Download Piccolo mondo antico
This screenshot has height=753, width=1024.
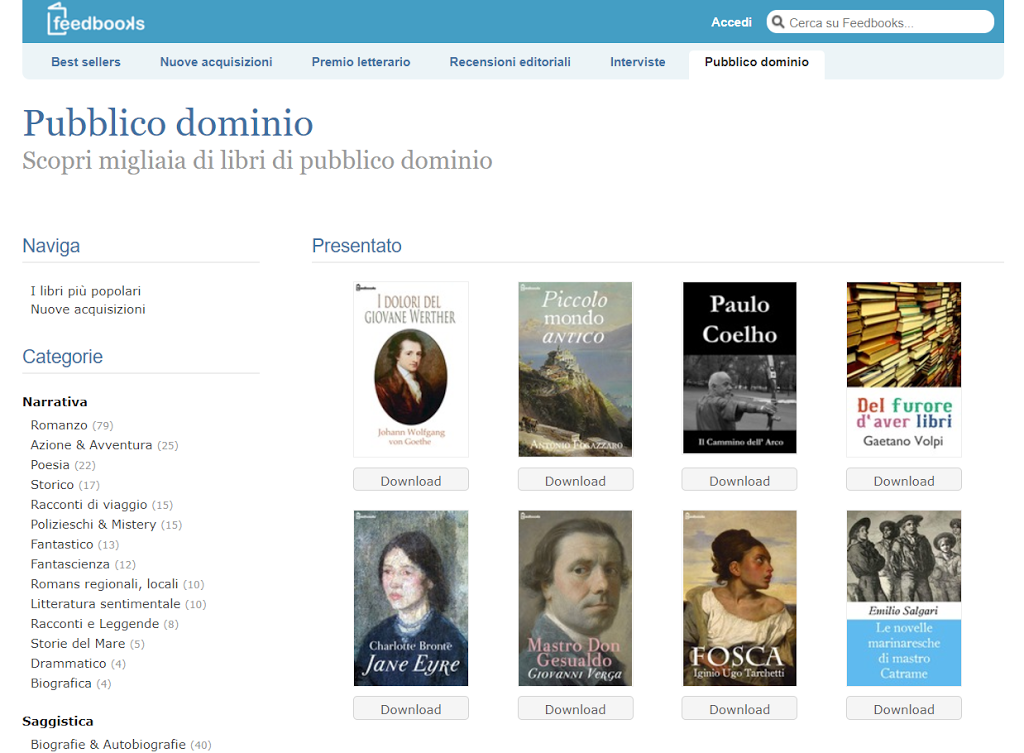click(x=575, y=481)
